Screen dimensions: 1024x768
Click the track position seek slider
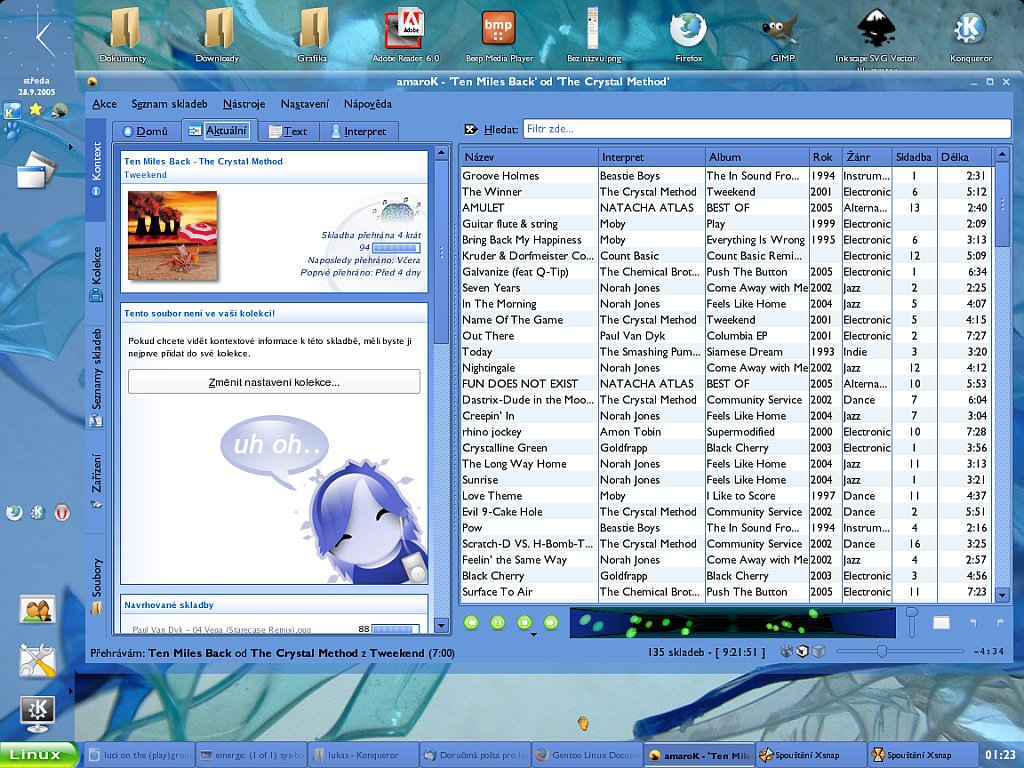pos(901,651)
